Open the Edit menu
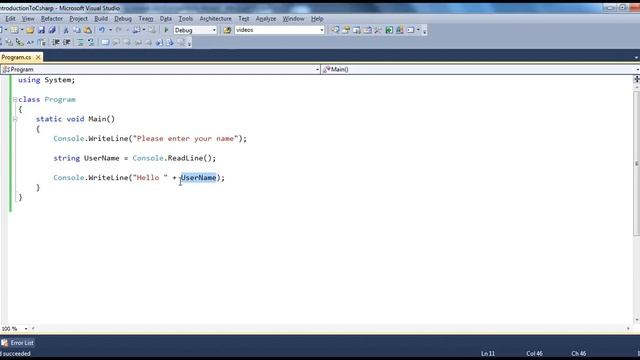The width and height of the screenshot is (640, 360). 10,19
